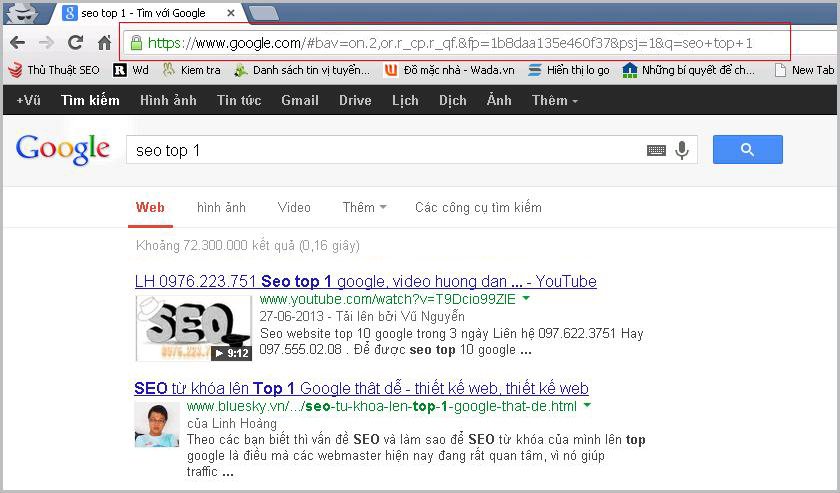Click the Google logo
Viewport: 840px width, 493px height.
pyautogui.click(x=63, y=150)
